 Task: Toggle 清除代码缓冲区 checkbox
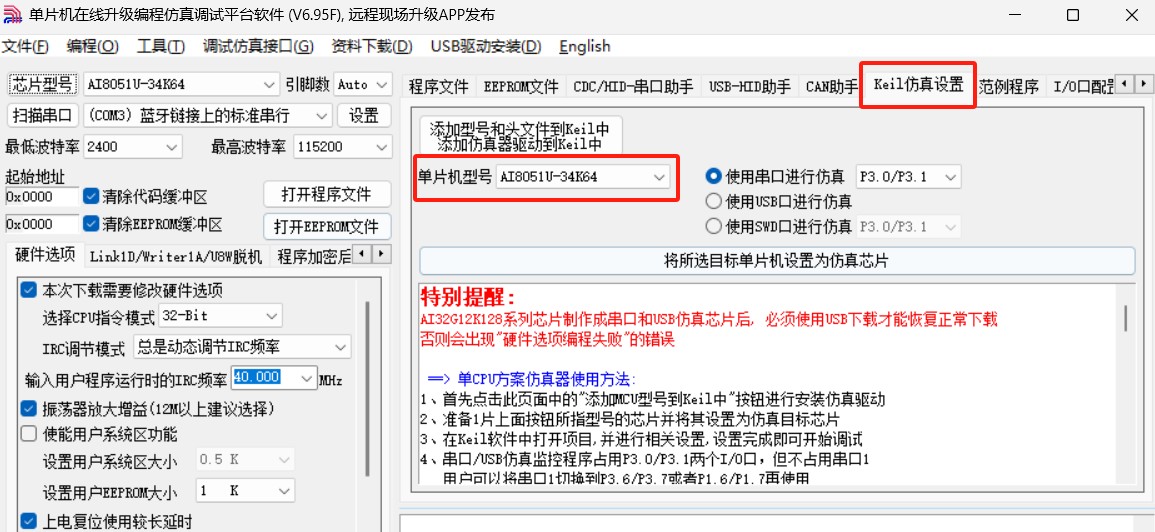point(91,197)
